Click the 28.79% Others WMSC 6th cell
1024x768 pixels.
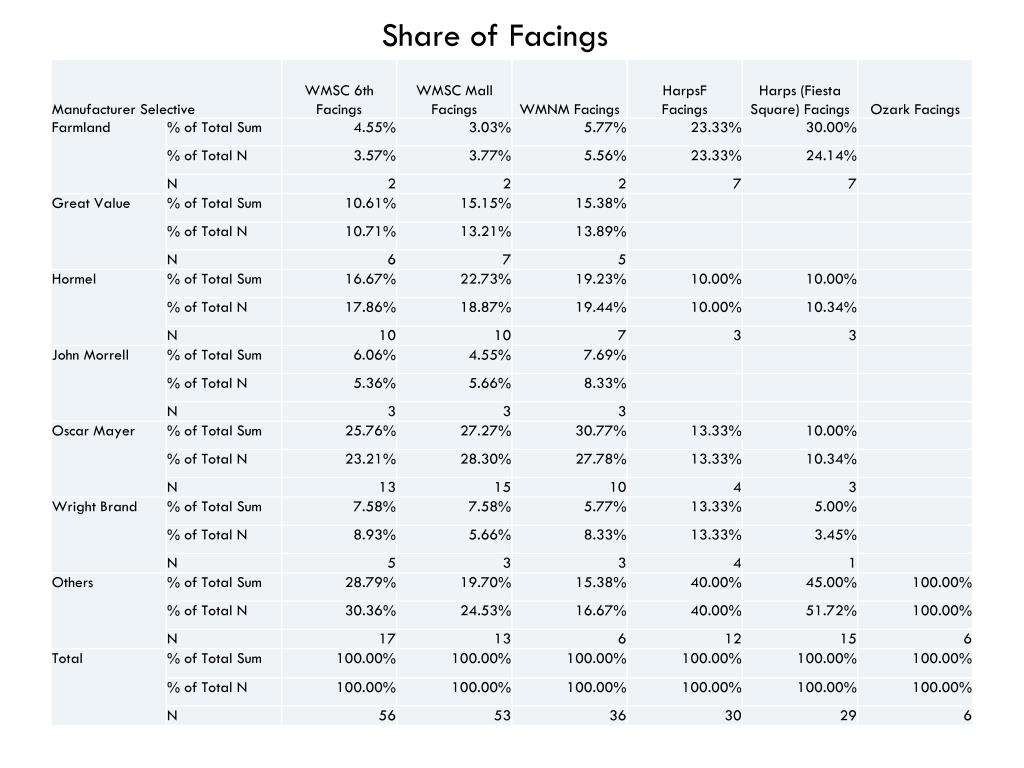(370, 583)
